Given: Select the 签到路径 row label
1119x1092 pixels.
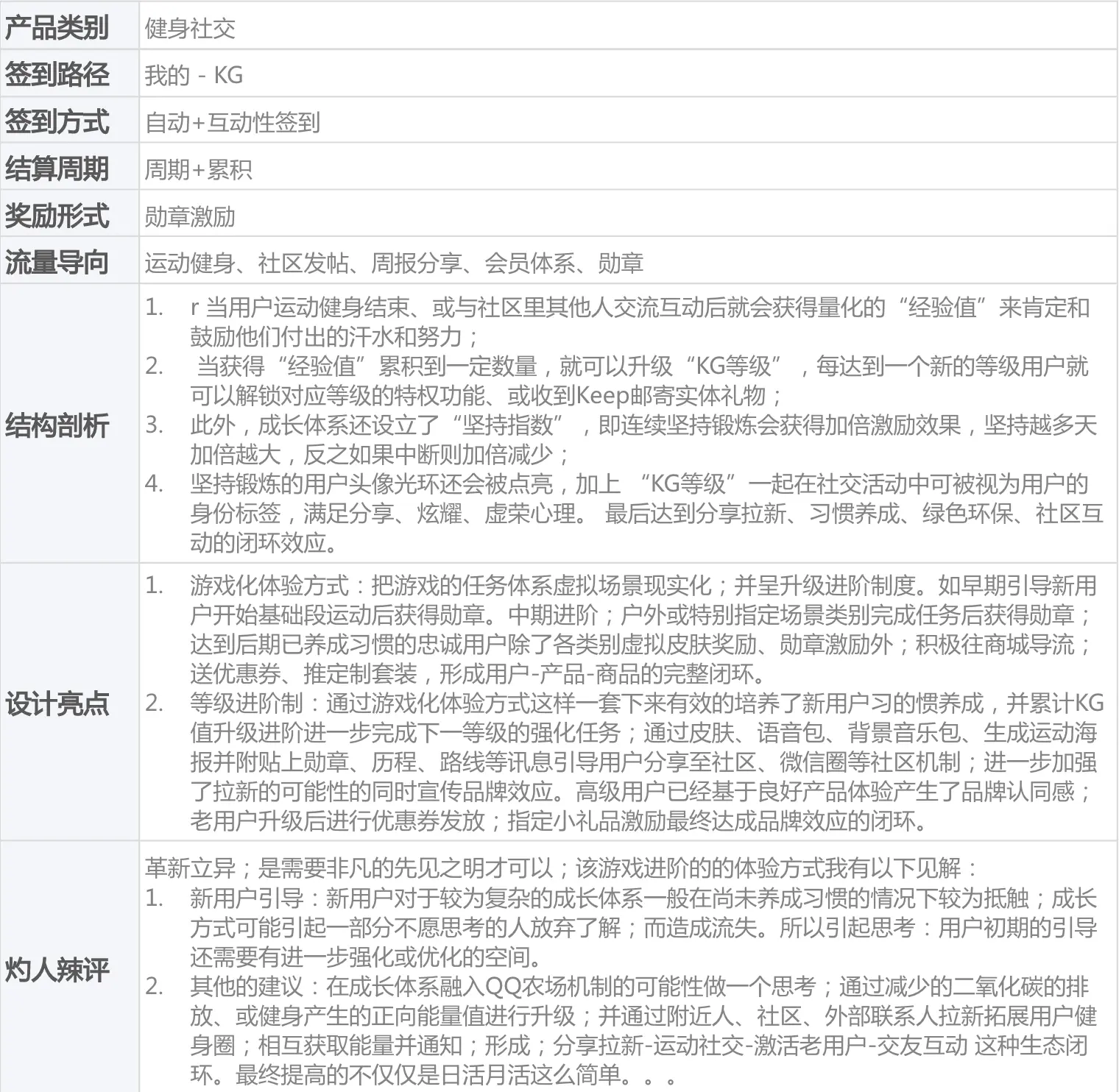Looking at the screenshot, I should coord(69,74).
